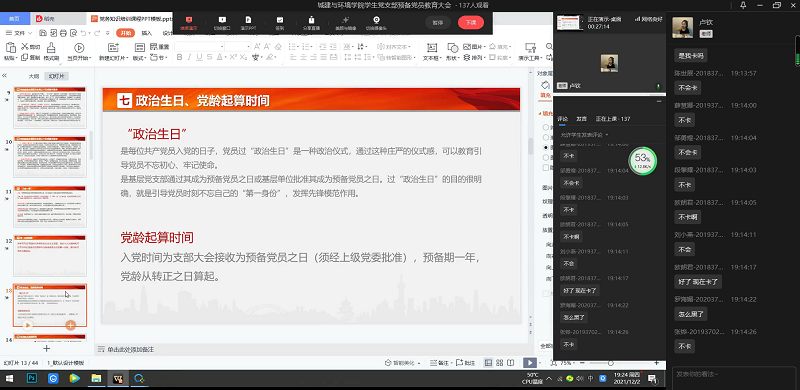Open the 允许学生发表评论 dropdown
Image resolution: width=800 pixels, height=390 pixels.
[x=585, y=135]
